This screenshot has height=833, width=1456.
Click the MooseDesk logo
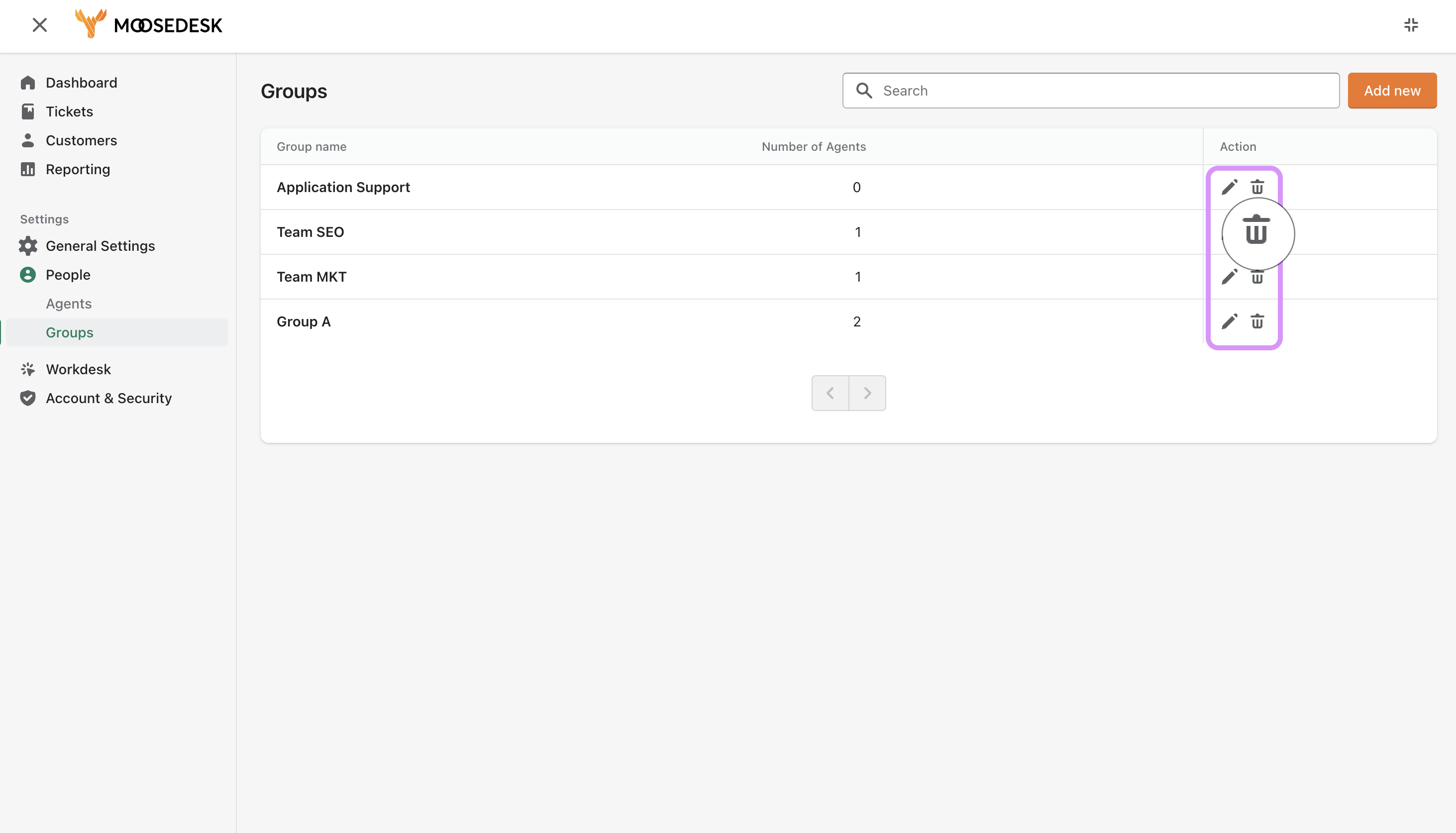click(148, 24)
